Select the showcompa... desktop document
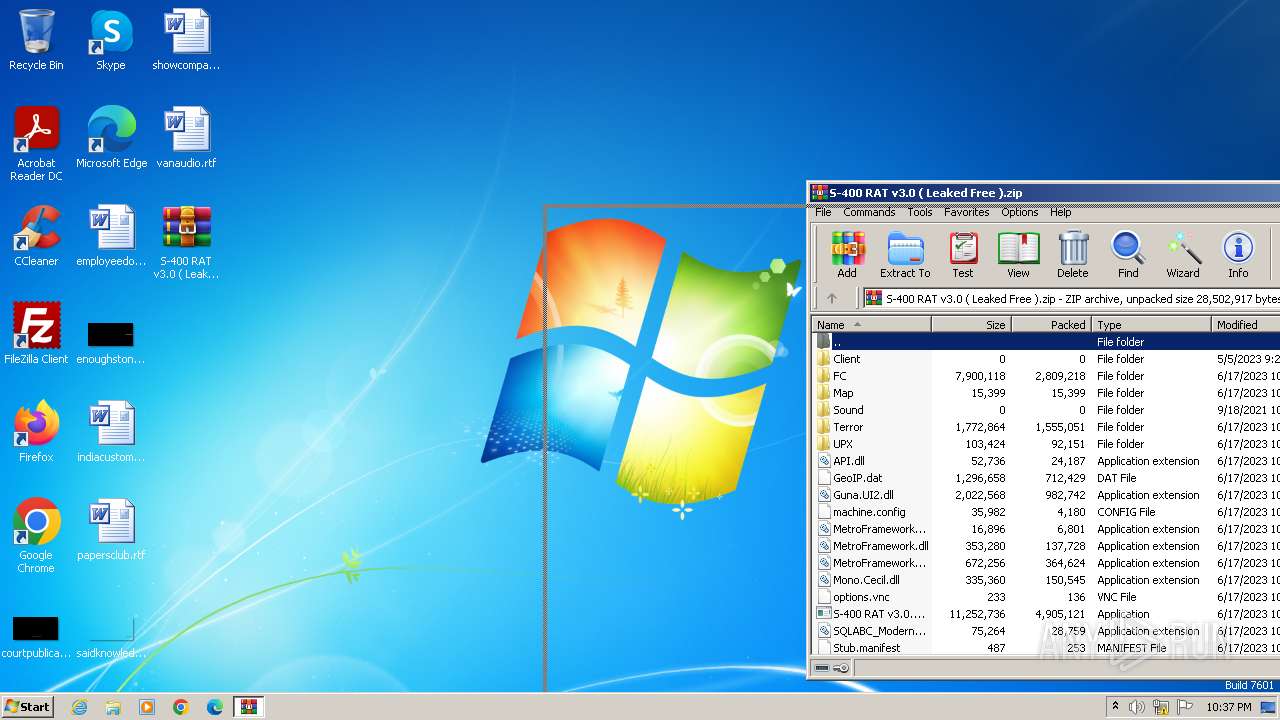Image resolution: width=1280 pixels, height=720 pixels. (187, 41)
